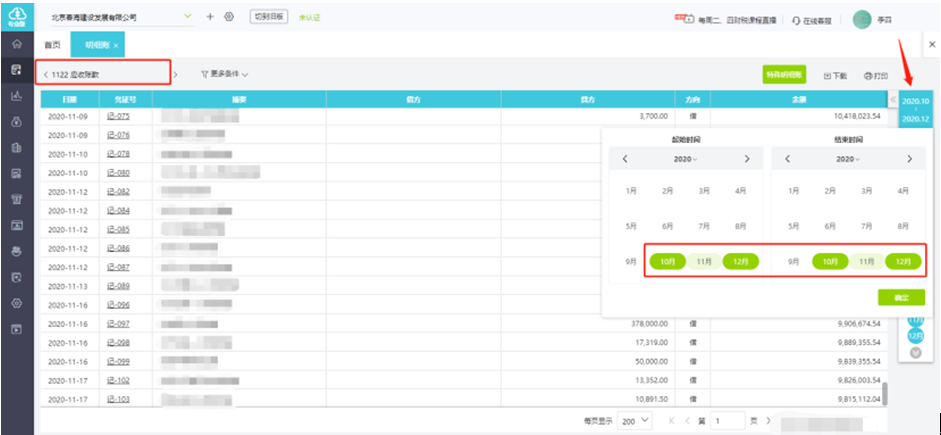This screenshot has height=435, width=941.
Task: Click the user avatar picture
Action: tap(862, 20)
